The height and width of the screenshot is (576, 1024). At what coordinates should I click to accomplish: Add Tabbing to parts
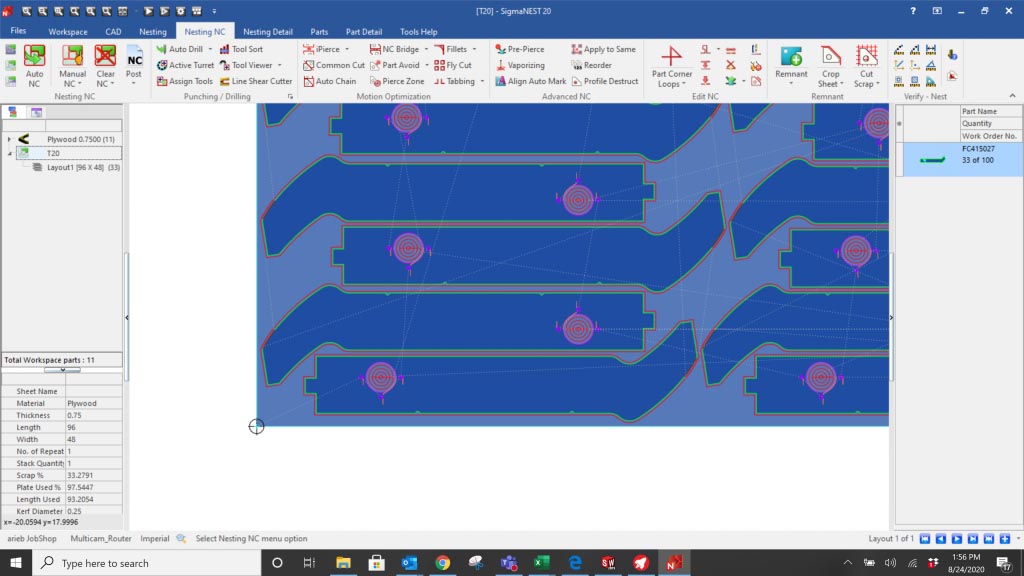[x=455, y=81]
